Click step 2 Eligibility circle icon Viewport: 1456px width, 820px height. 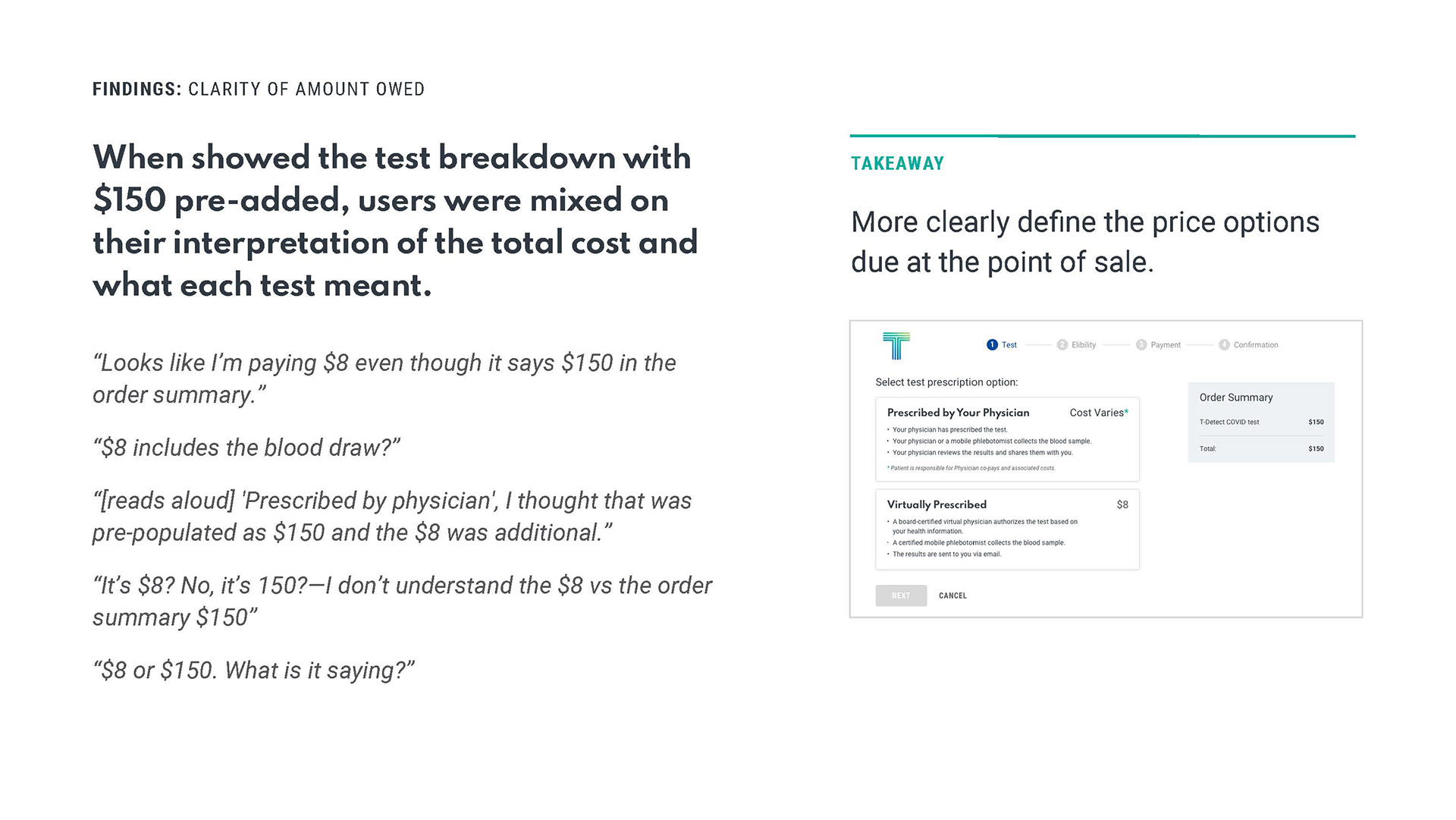(x=1062, y=345)
